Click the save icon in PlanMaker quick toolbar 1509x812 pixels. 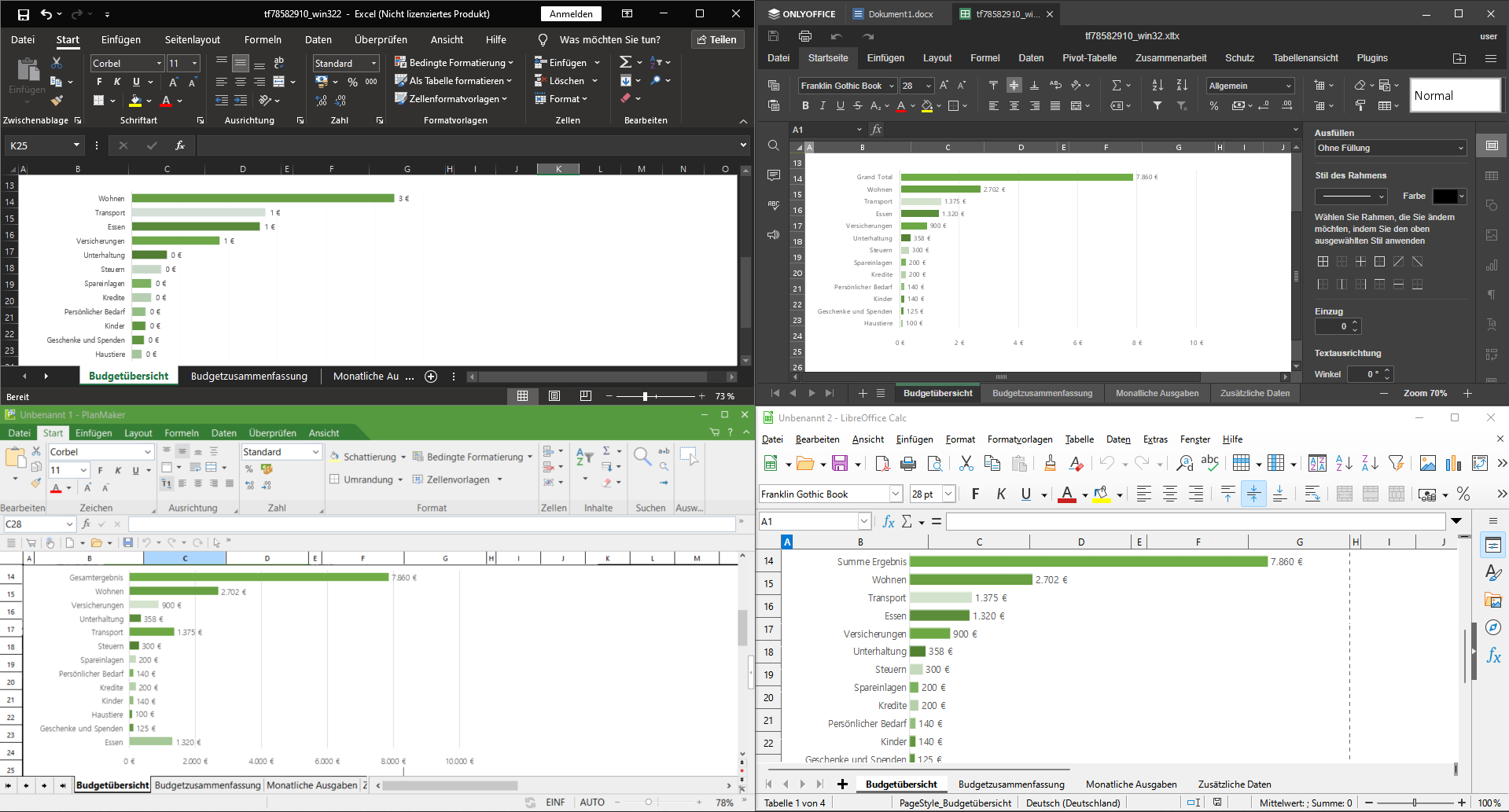pyautogui.click(x=127, y=542)
